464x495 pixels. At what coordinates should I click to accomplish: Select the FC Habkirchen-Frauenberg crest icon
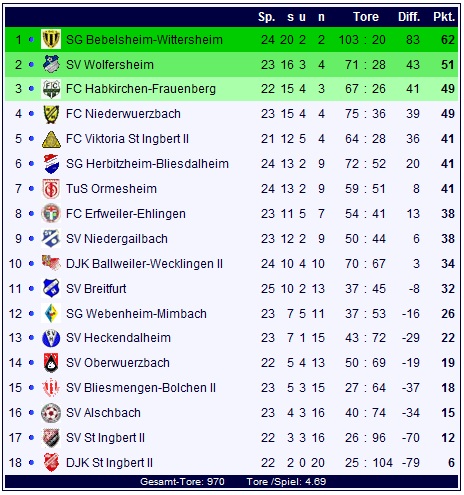(x=51, y=89)
